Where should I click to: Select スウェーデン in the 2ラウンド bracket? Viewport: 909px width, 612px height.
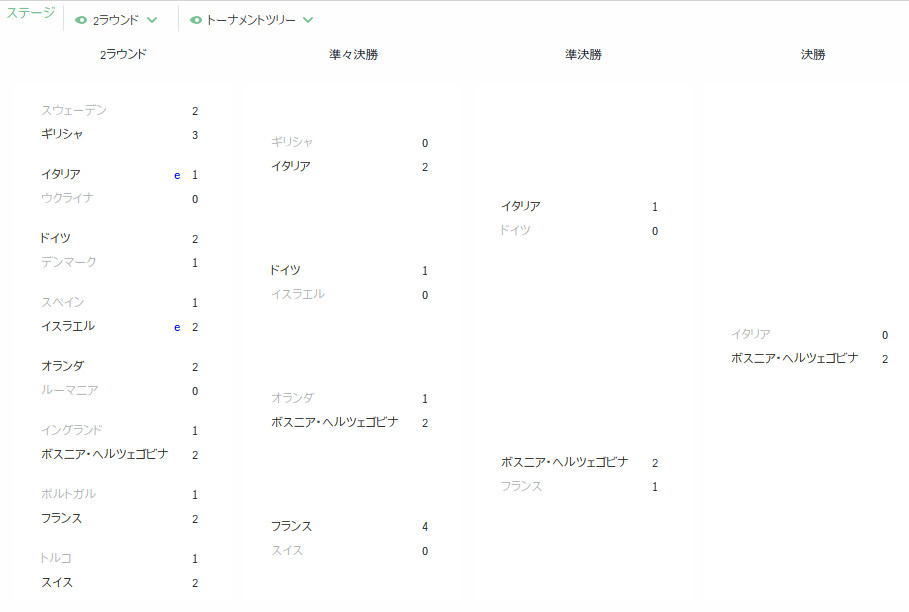[x=74, y=110]
